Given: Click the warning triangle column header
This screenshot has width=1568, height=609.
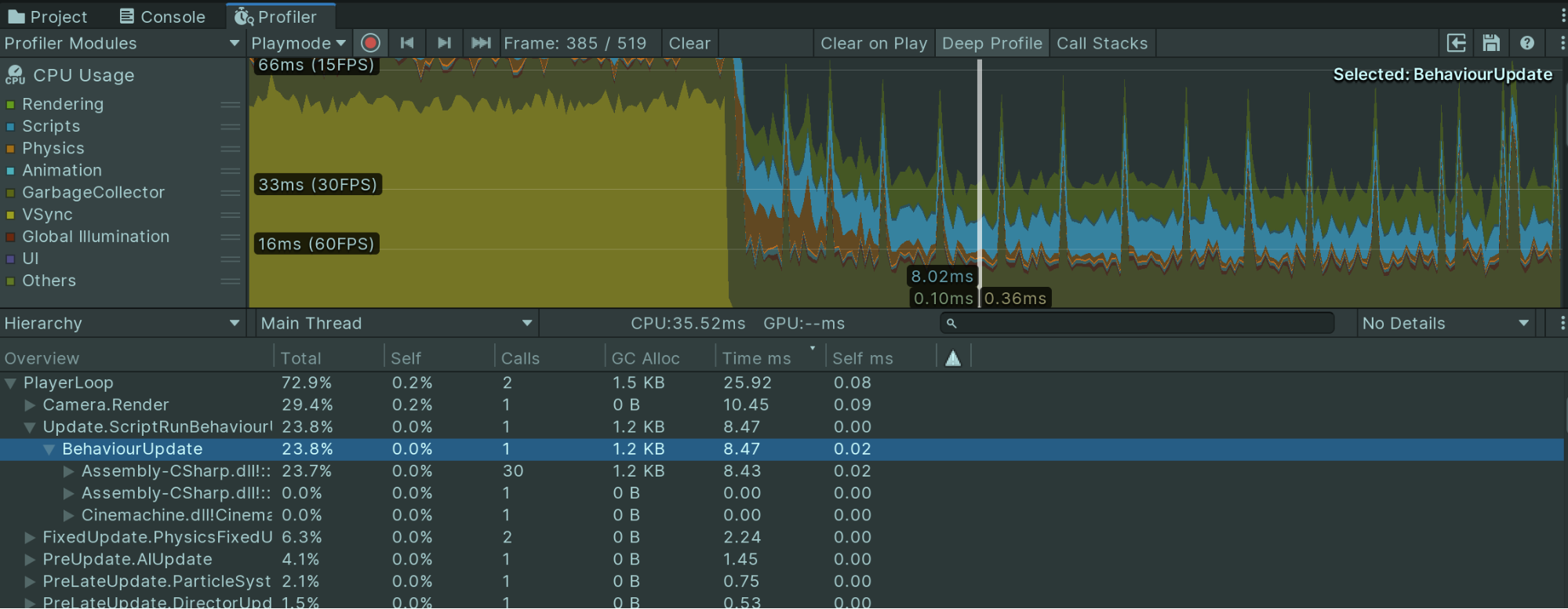Looking at the screenshot, I should coord(953,358).
